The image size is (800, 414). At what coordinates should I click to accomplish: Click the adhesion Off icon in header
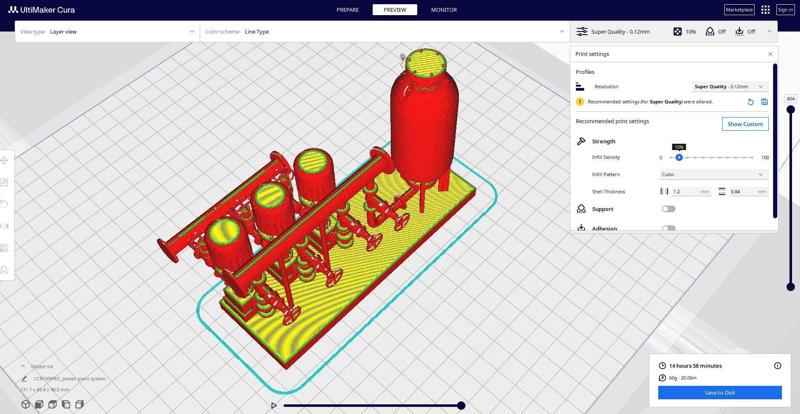[x=740, y=32]
